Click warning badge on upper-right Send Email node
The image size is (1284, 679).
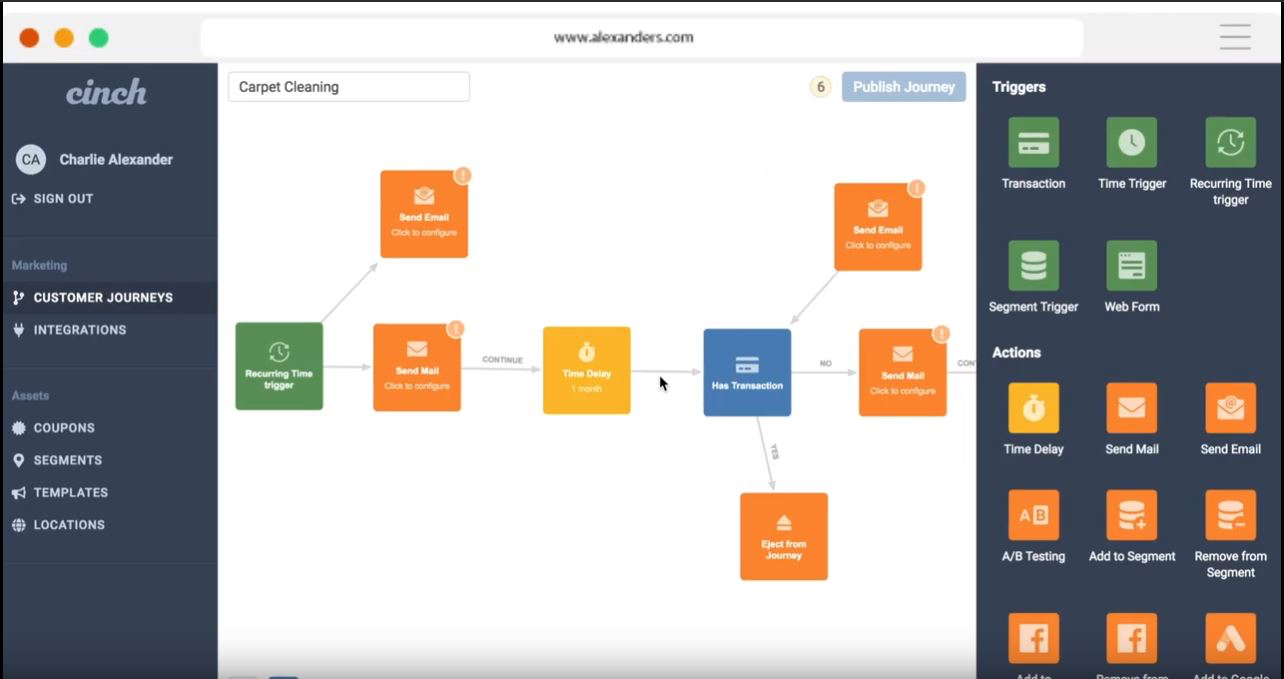[917, 188]
